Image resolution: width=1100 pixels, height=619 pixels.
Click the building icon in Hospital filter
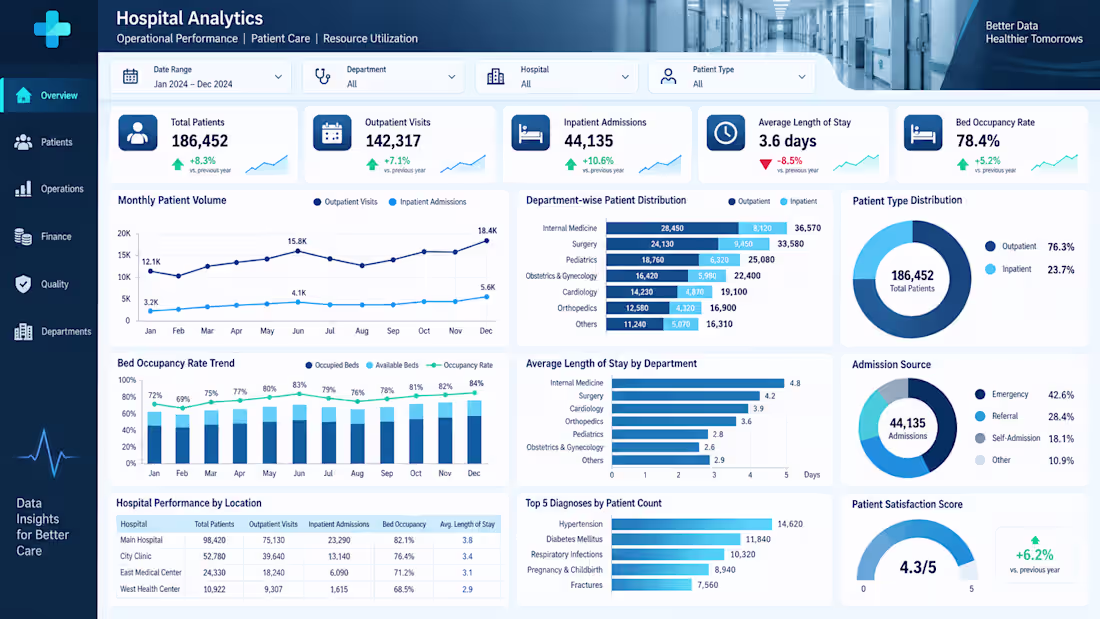[x=495, y=76]
